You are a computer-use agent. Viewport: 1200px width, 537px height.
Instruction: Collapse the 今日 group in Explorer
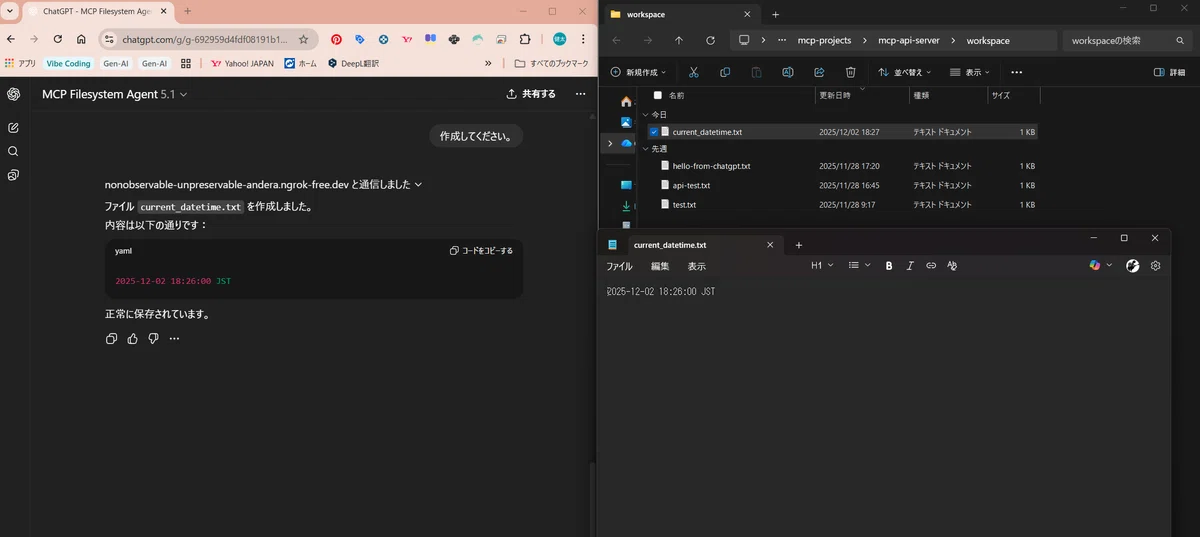pyautogui.click(x=646, y=115)
